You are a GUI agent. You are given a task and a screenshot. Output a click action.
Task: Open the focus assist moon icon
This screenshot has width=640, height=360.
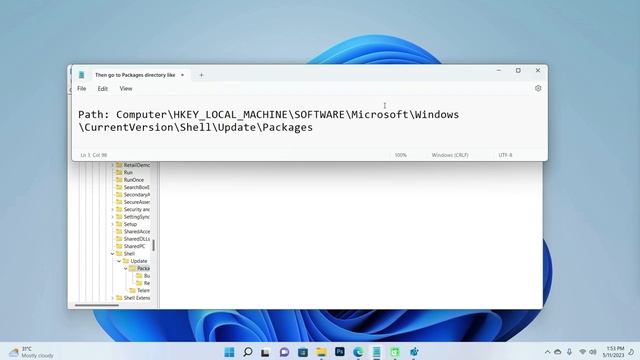(631, 352)
